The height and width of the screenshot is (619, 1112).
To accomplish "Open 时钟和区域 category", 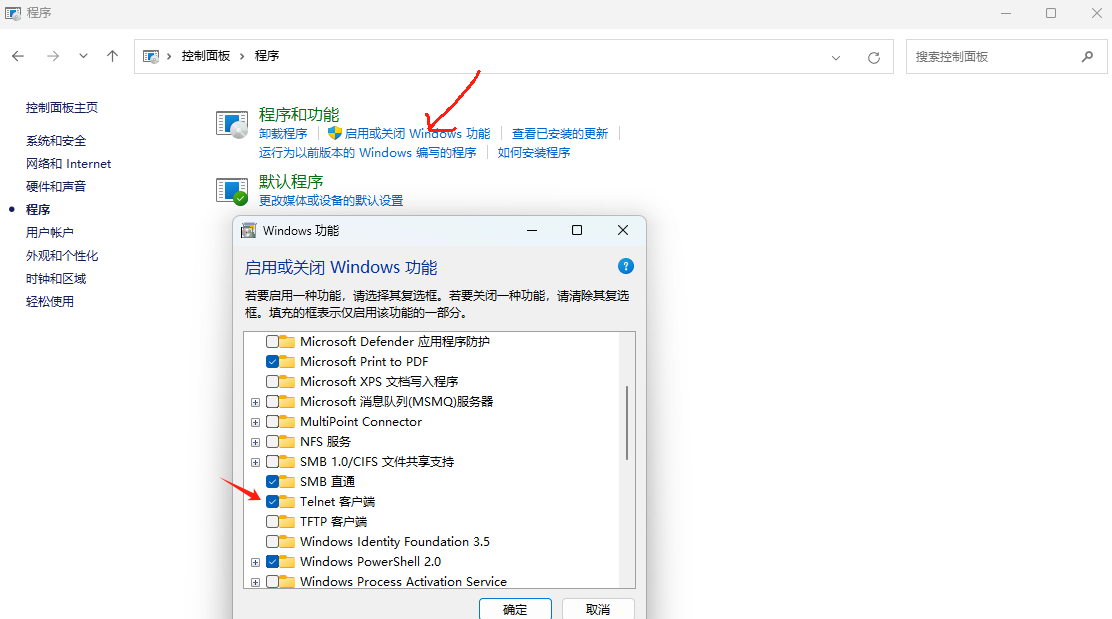I will coord(56,279).
